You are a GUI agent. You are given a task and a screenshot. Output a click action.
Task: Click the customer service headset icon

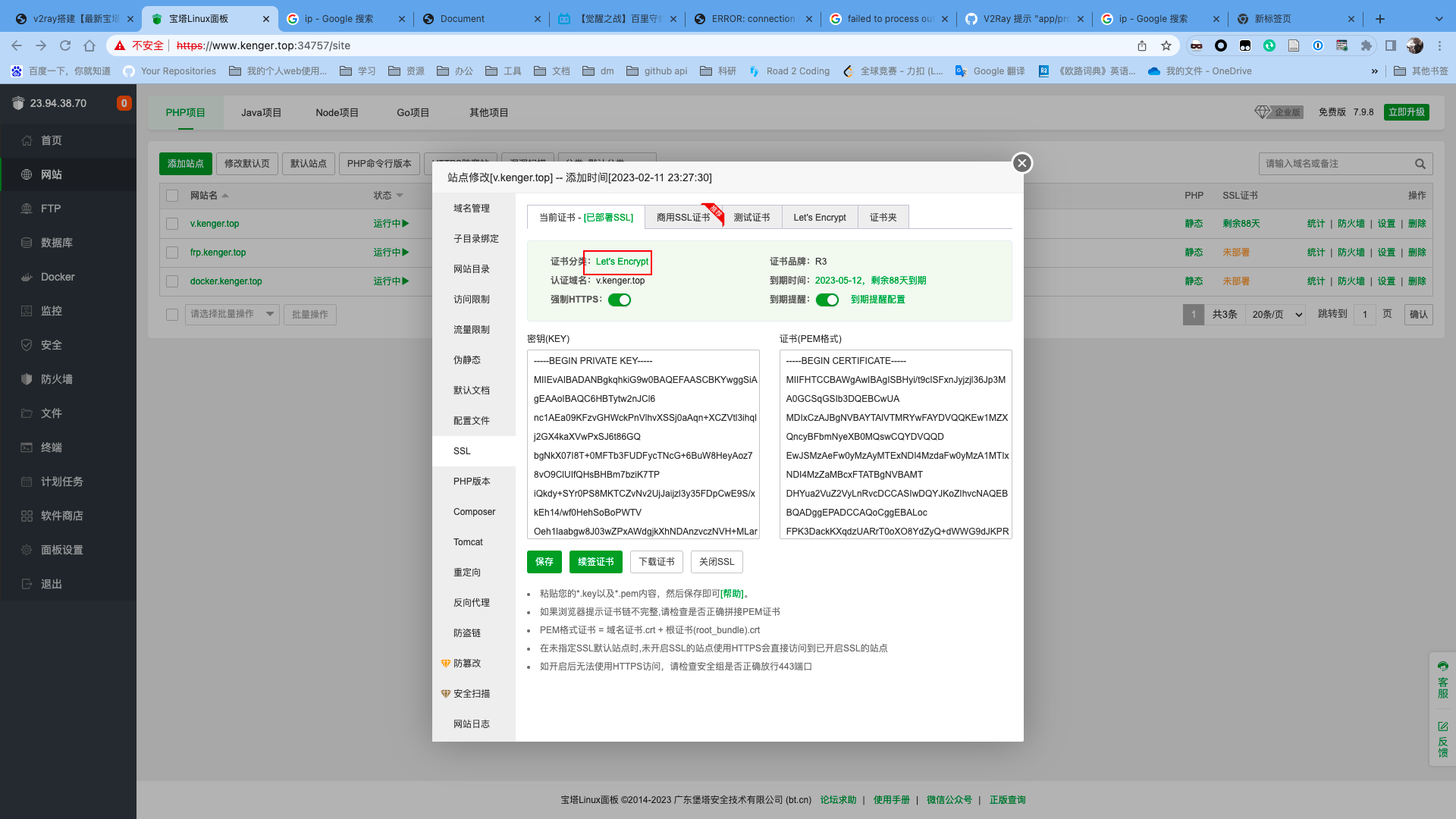(1442, 667)
